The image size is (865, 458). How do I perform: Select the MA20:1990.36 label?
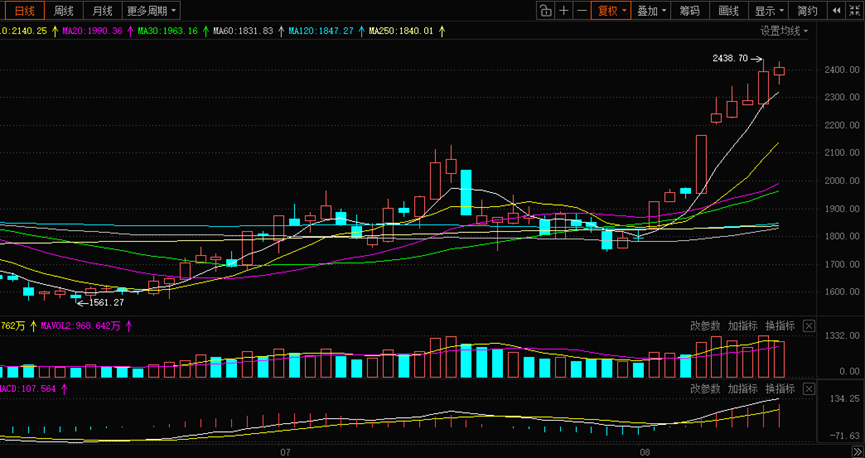[x=92, y=31]
